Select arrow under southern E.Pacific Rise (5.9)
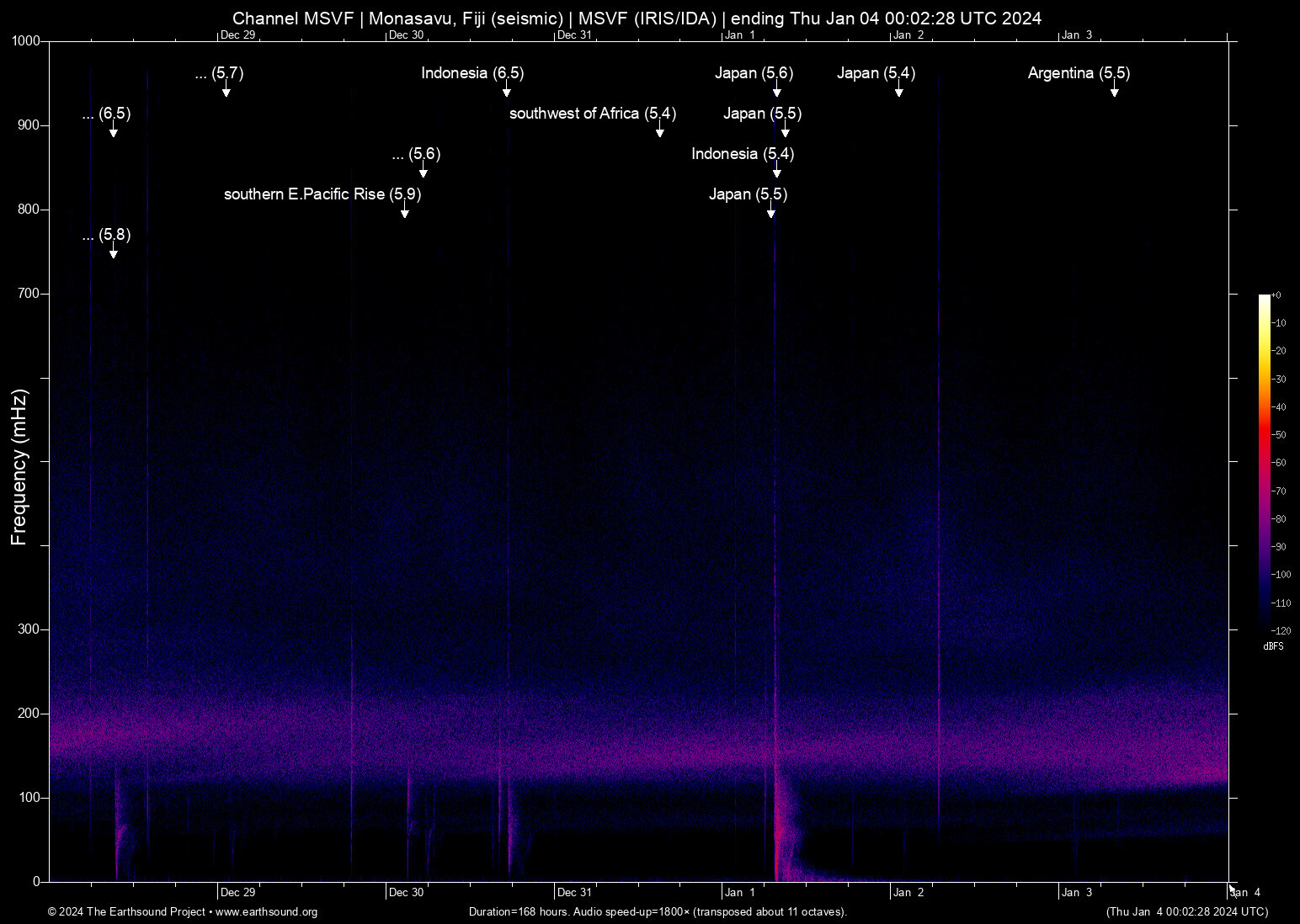 click(405, 213)
